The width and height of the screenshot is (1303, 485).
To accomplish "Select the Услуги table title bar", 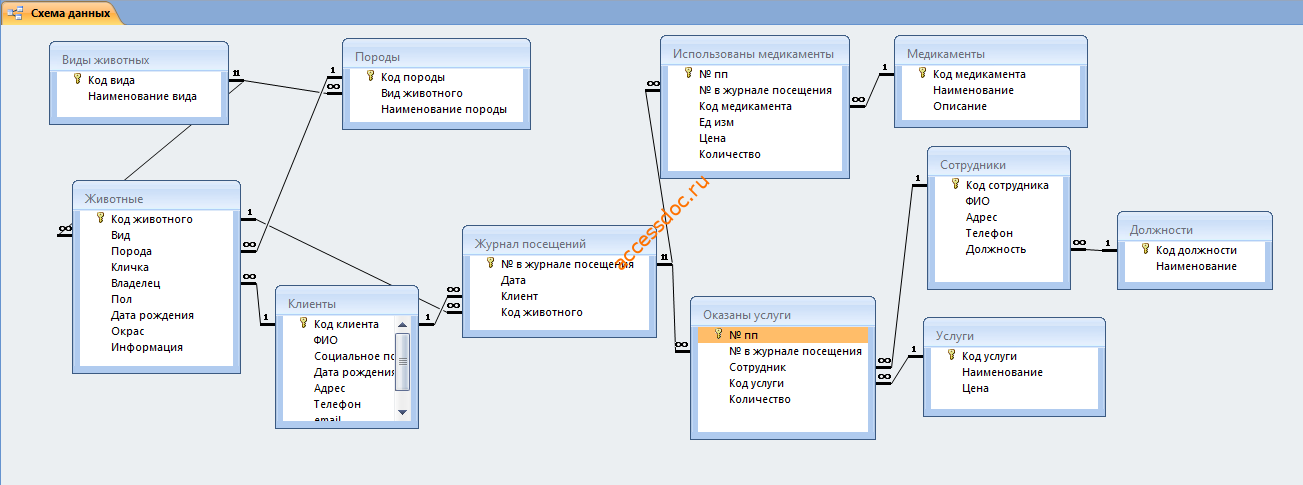I will [1014, 335].
